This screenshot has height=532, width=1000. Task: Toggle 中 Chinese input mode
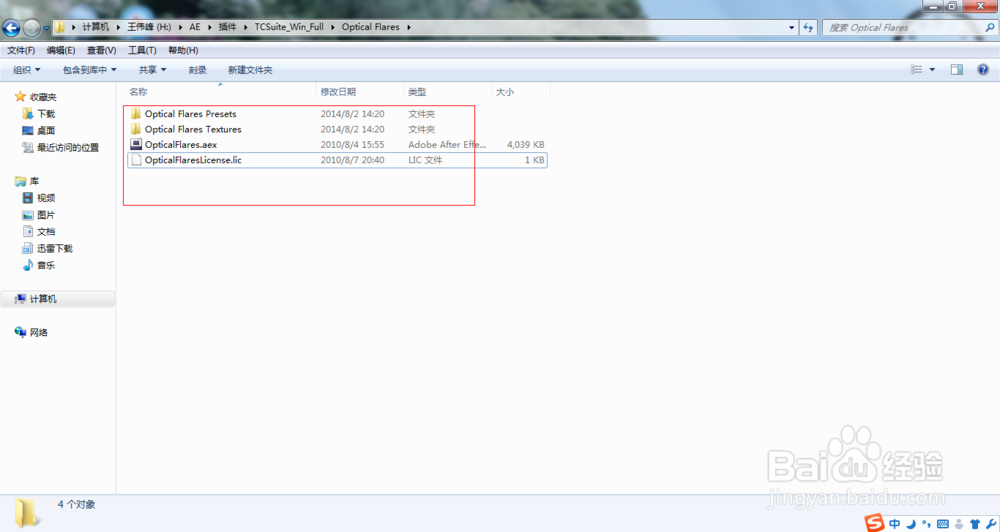[895, 524]
